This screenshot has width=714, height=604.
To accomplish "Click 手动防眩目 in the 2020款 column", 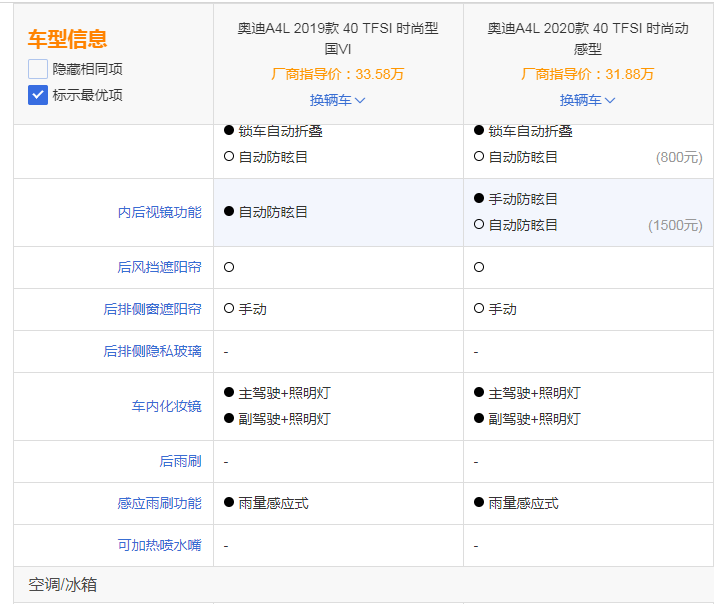I will 523,199.
